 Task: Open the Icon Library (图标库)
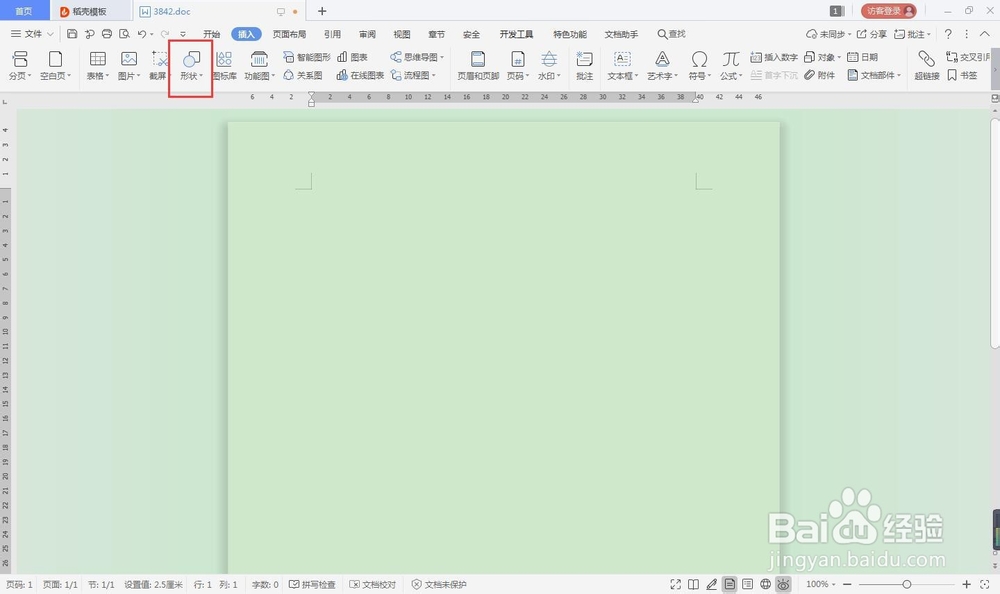[x=224, y=65]
